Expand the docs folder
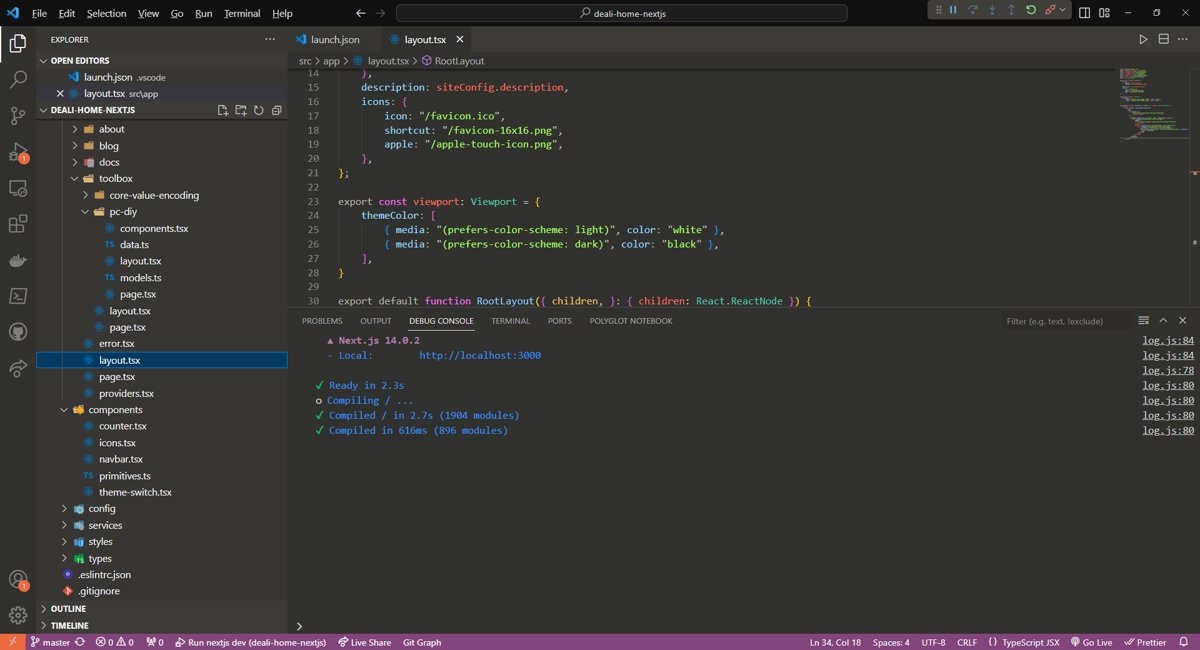This screenshot has height=650, width=1200. [x=75, y=162]
